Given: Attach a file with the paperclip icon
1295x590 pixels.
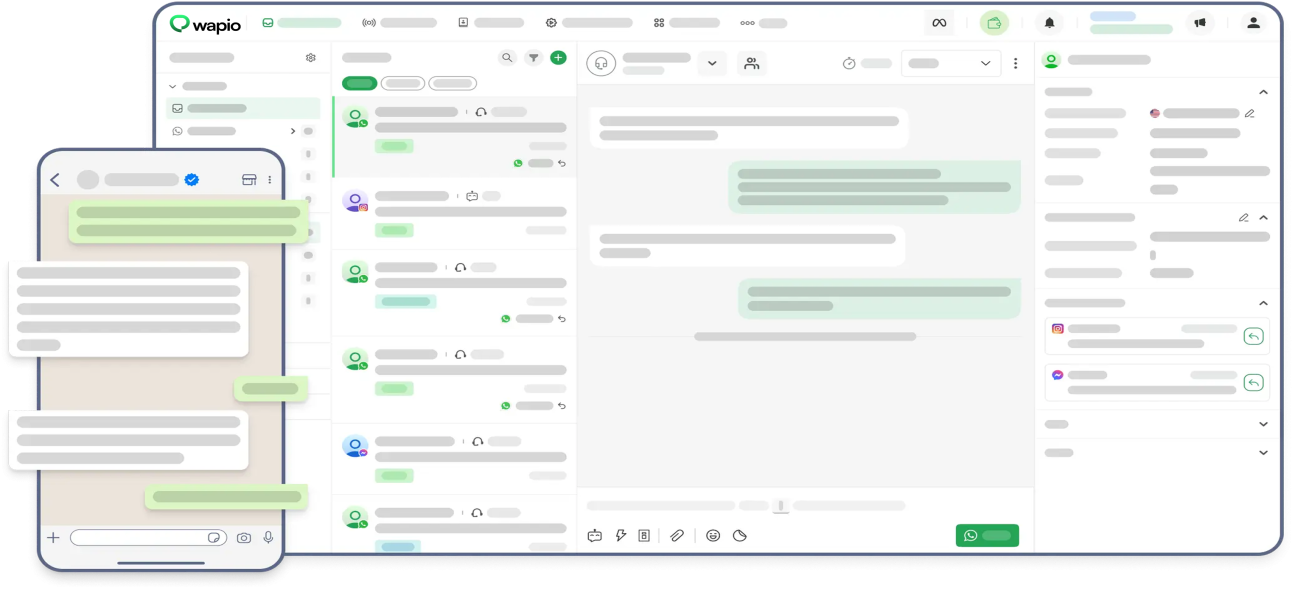Looking at the screenshot, I should [x=677, y=536].
